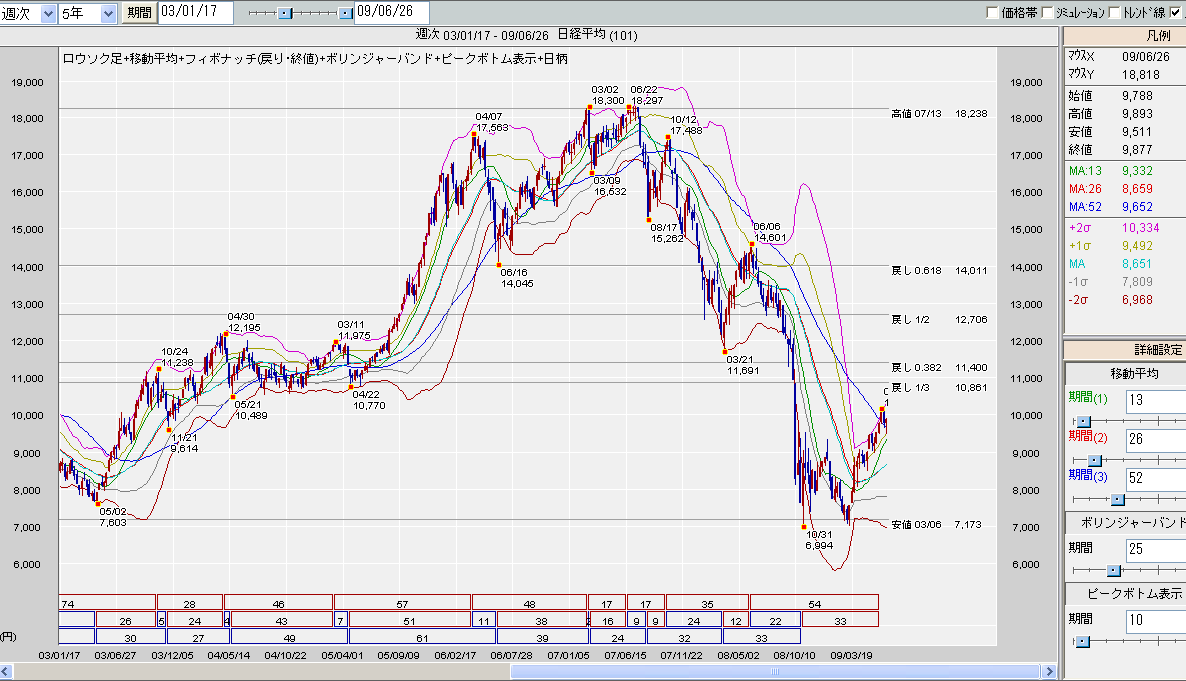Click the +2σ legend value 10,334
The height and width of the screenshot is (681, 1186).
tap(1141, 228)
